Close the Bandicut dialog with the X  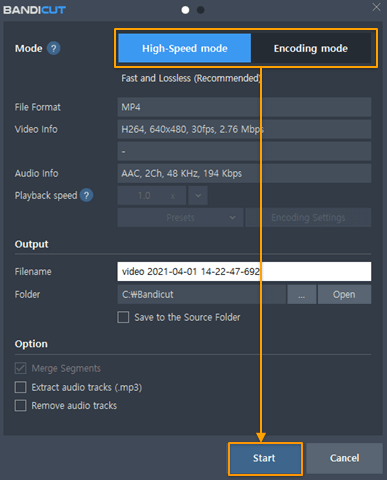coord(376,7)
